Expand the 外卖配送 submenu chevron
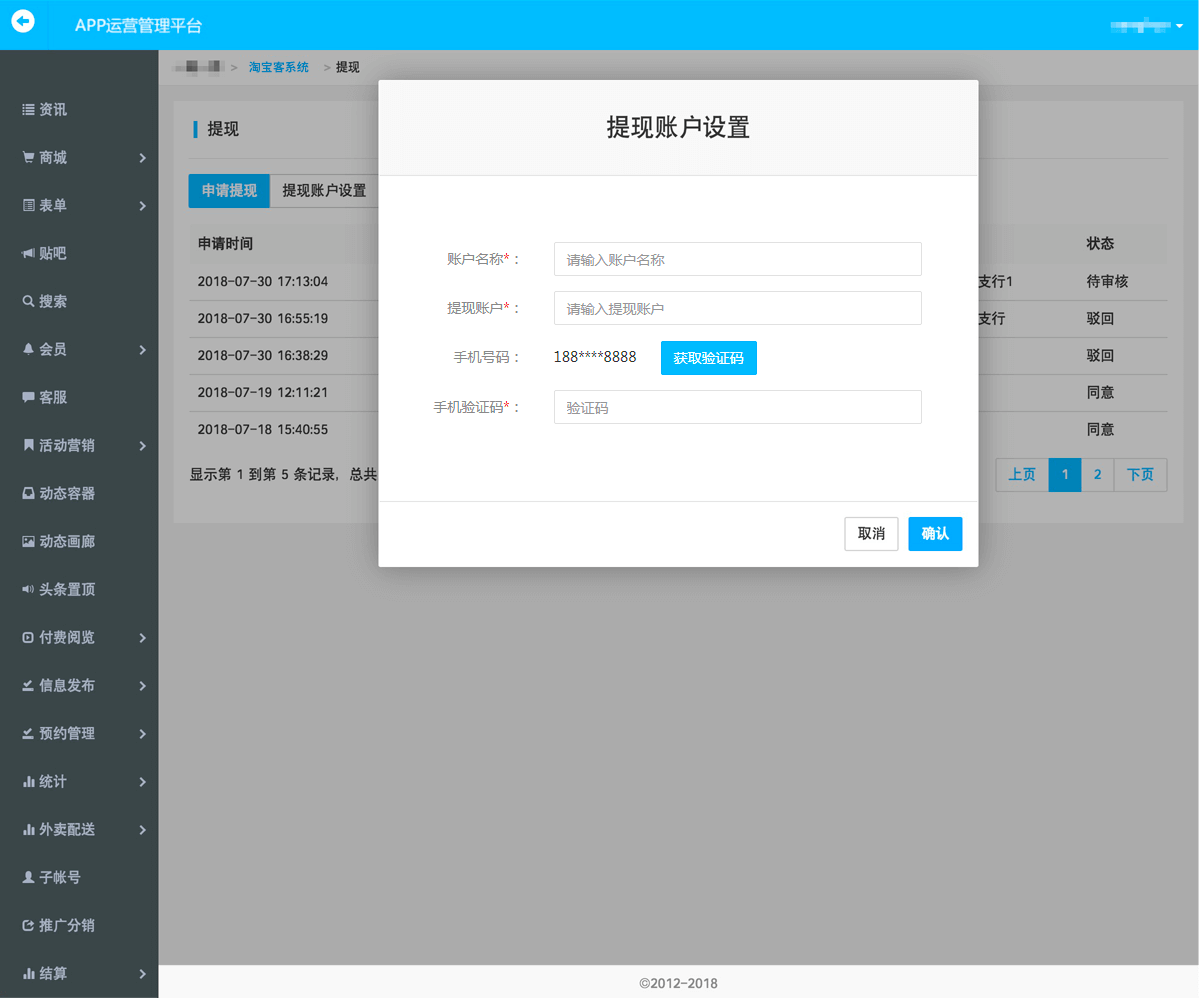 point(143,830)
